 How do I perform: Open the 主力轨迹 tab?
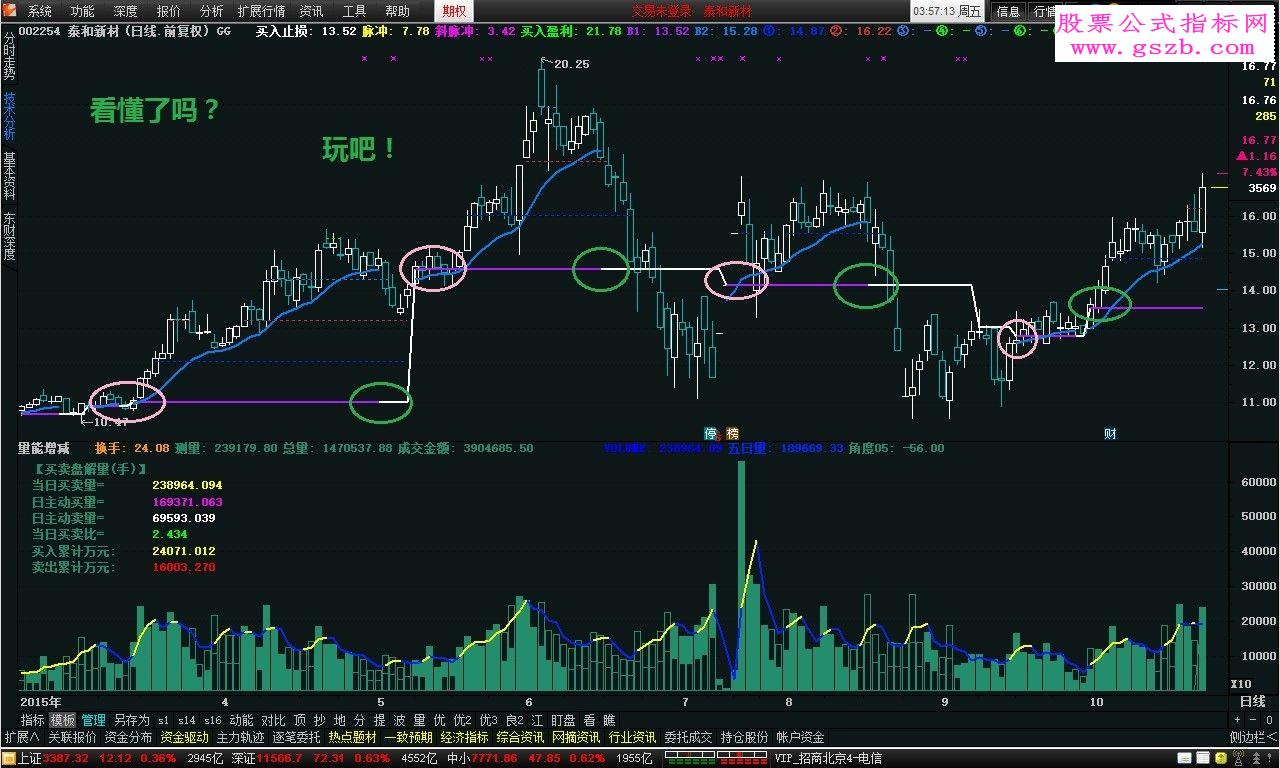241,737
